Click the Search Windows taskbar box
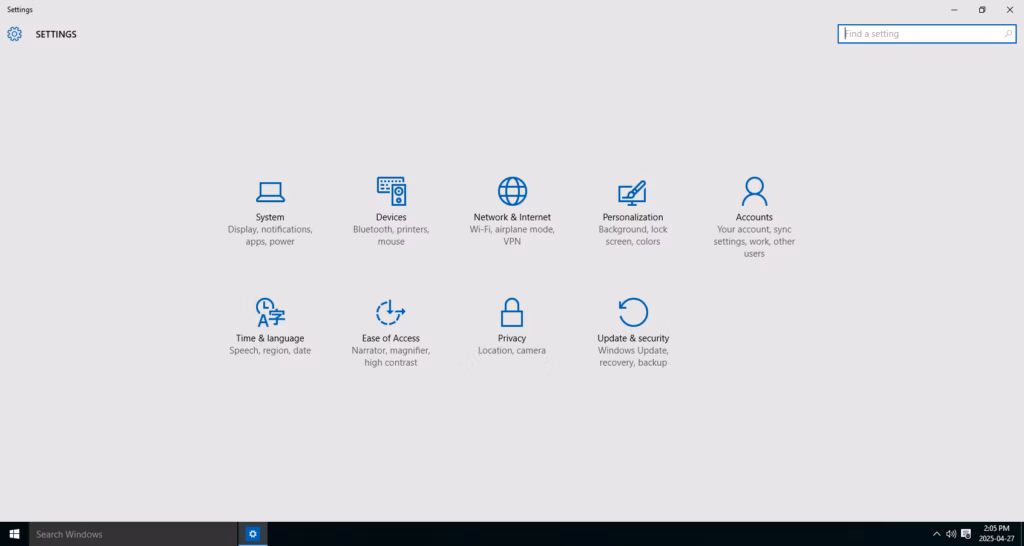Screen dimensions: 1024x546 [133, 534]
